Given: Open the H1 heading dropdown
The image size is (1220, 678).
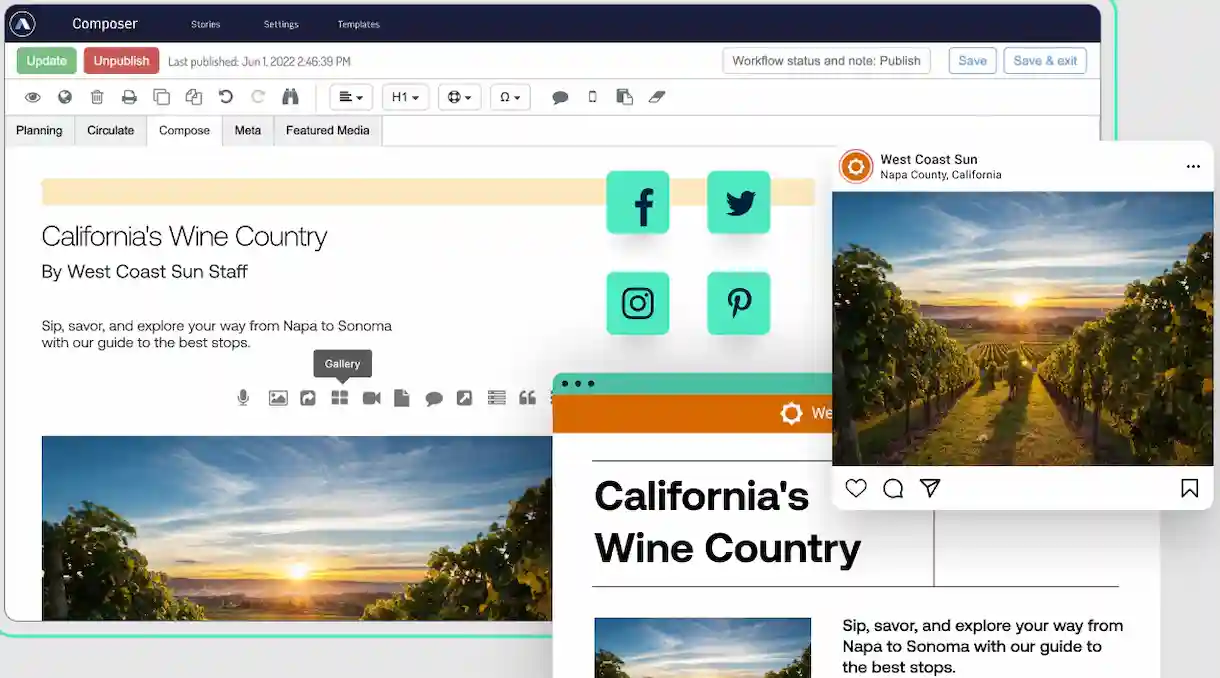Looking at the screenshot, I should (x=405, y=97).
